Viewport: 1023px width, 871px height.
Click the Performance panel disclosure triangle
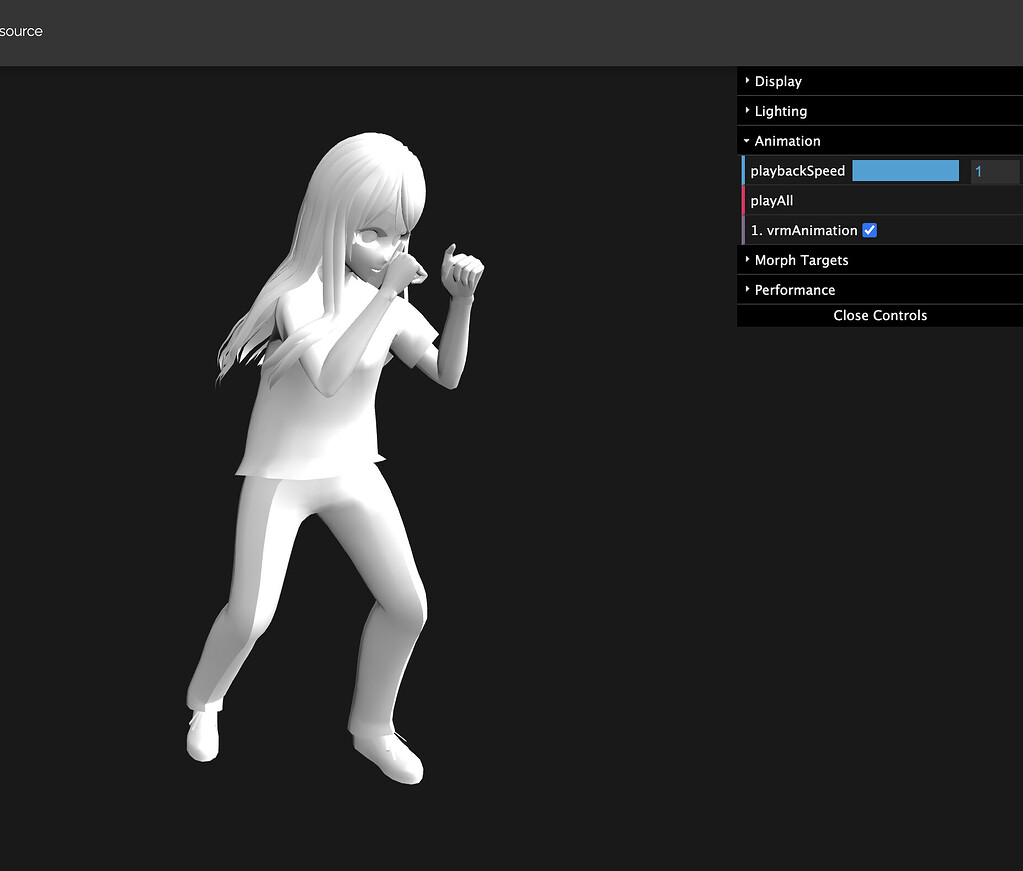tap(747, 289)
